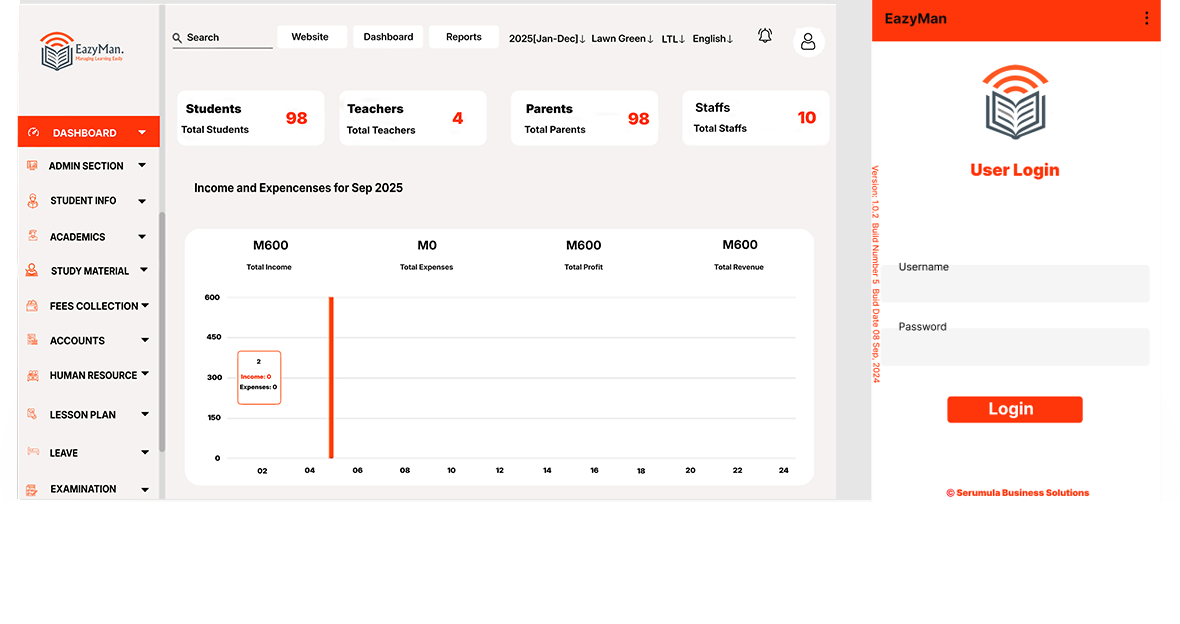Click the notification bell icon

click(x=765, y=36)
